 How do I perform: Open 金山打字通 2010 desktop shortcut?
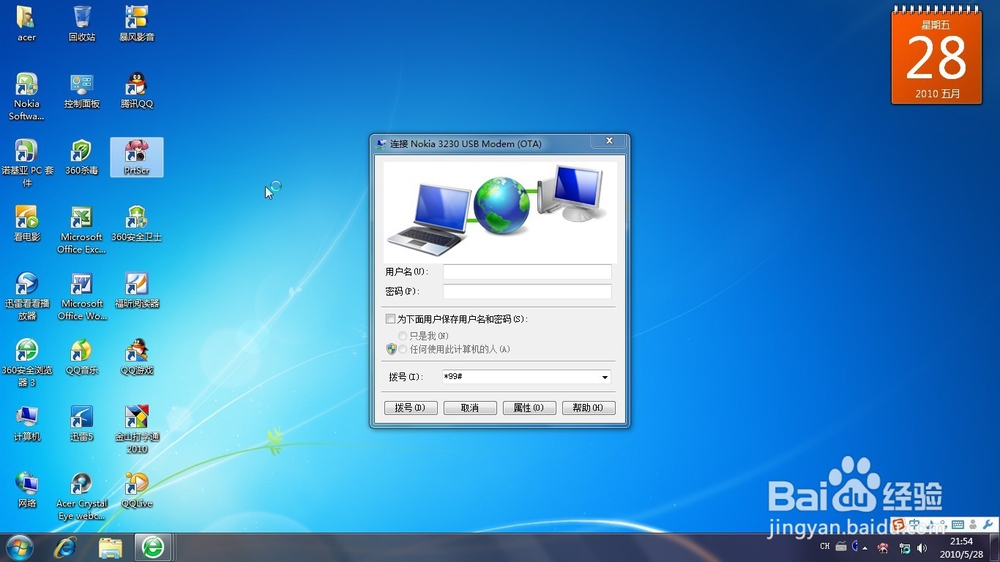click(136, 429)
